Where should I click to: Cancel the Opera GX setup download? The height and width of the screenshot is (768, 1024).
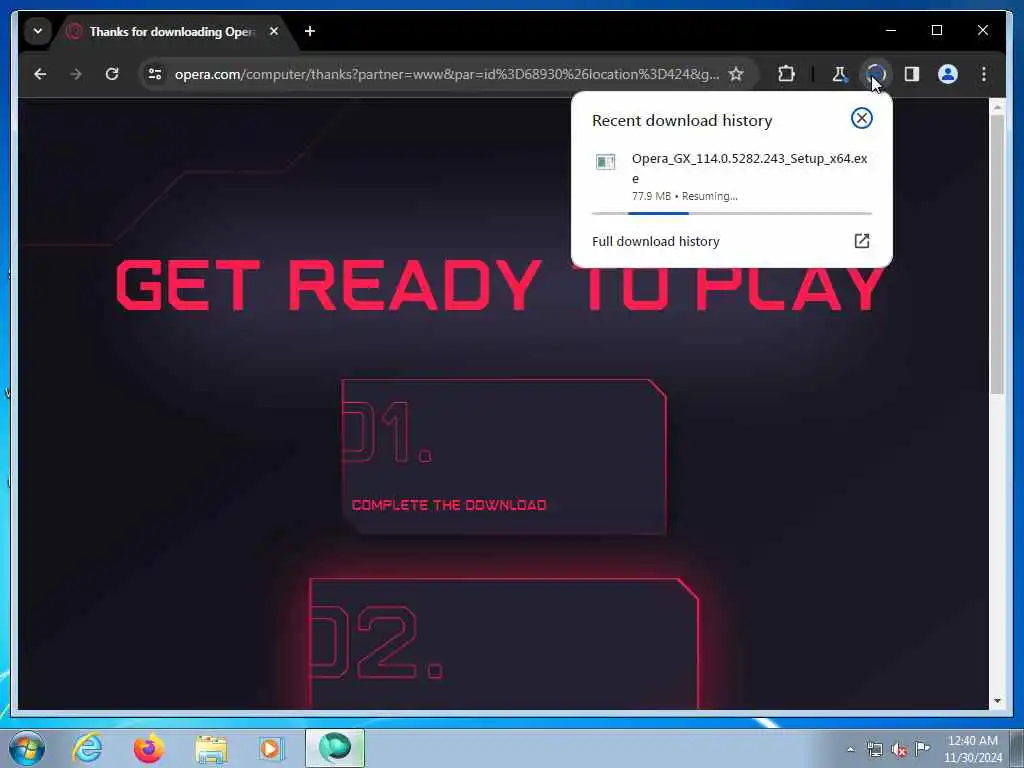click(x=861, y=118)
